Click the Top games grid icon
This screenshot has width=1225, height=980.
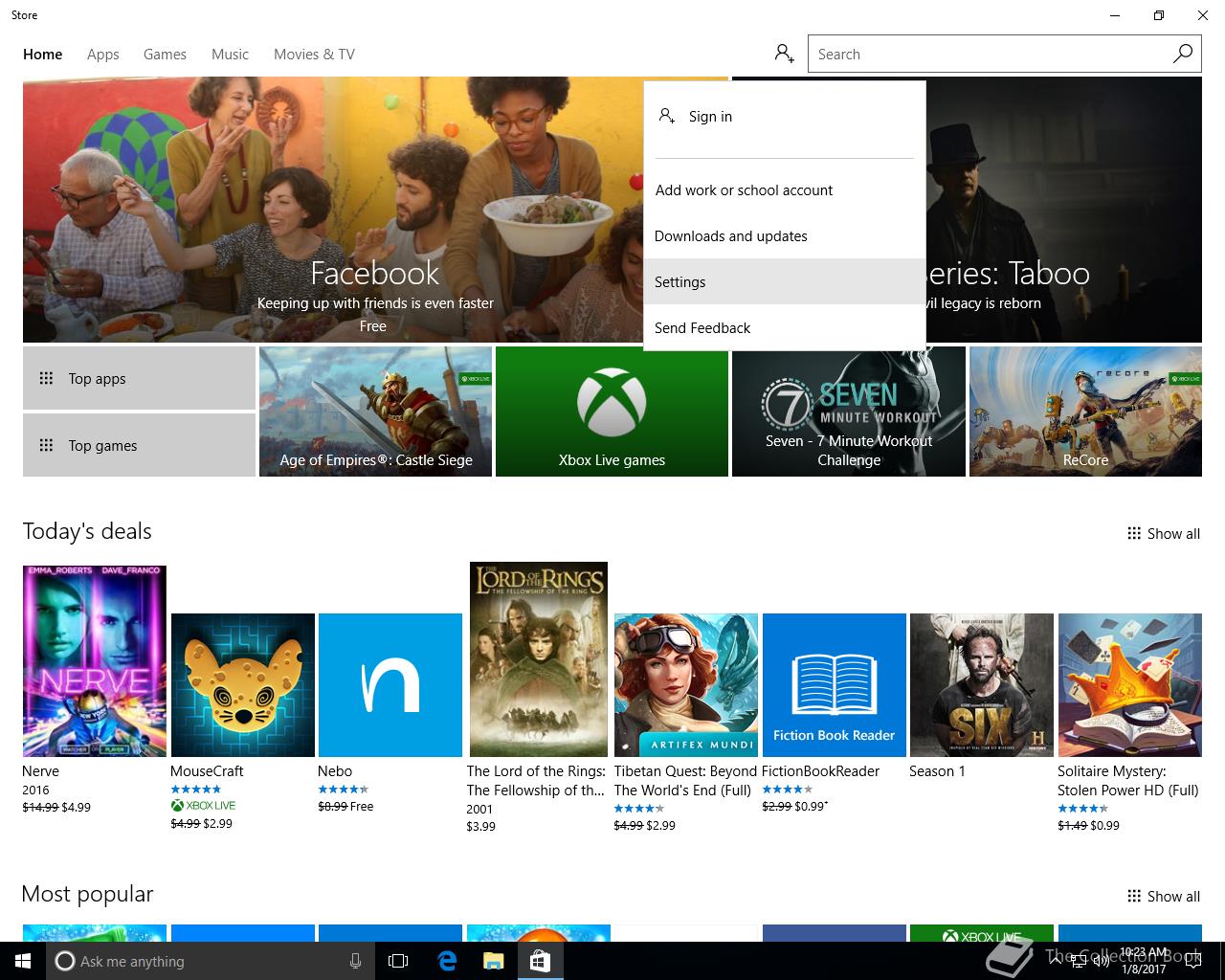click(x=46, y=445)
